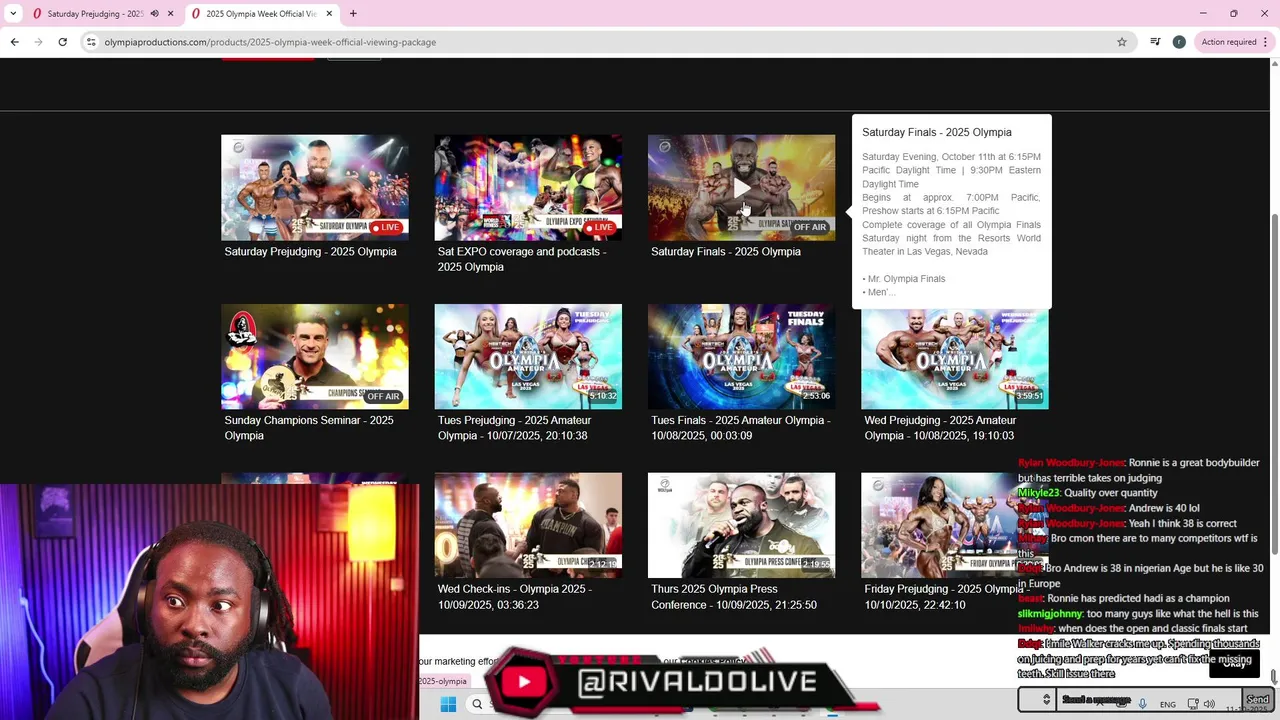Click the taskbar microphone icon
This screenshot has width=1280, height=720.
[1142, 704]
